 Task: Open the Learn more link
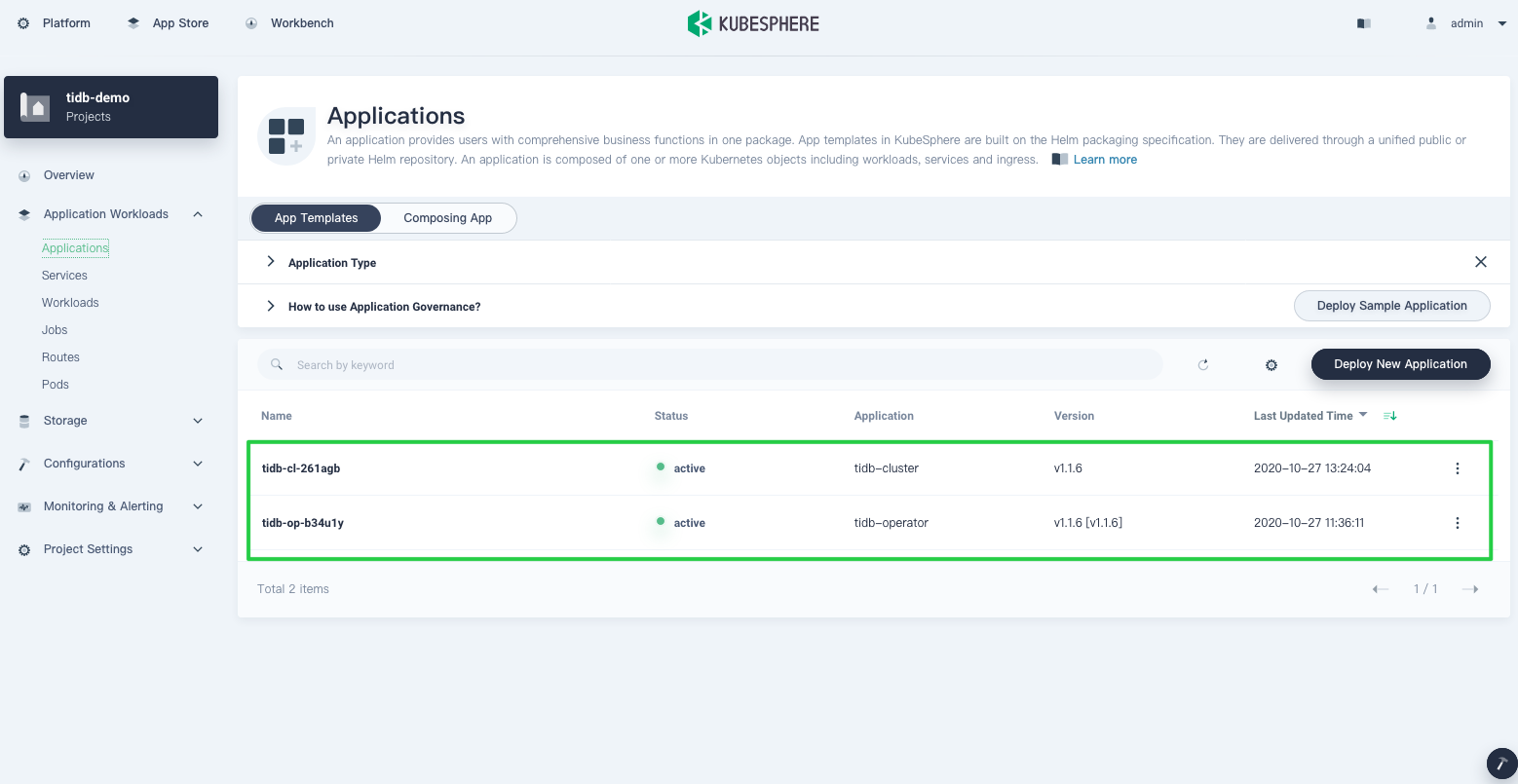coord(1104,159)
